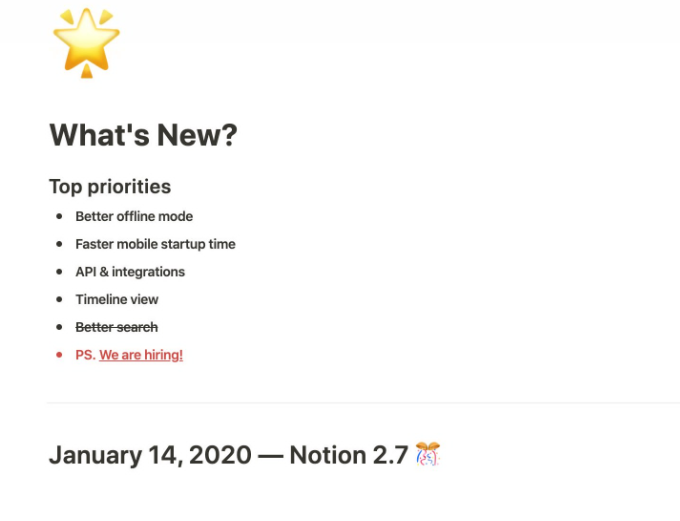Screen dimensions: 680x521
Task: Select the bullet dot beside crossed-out Better search
Action: click(x=59, y=327)
